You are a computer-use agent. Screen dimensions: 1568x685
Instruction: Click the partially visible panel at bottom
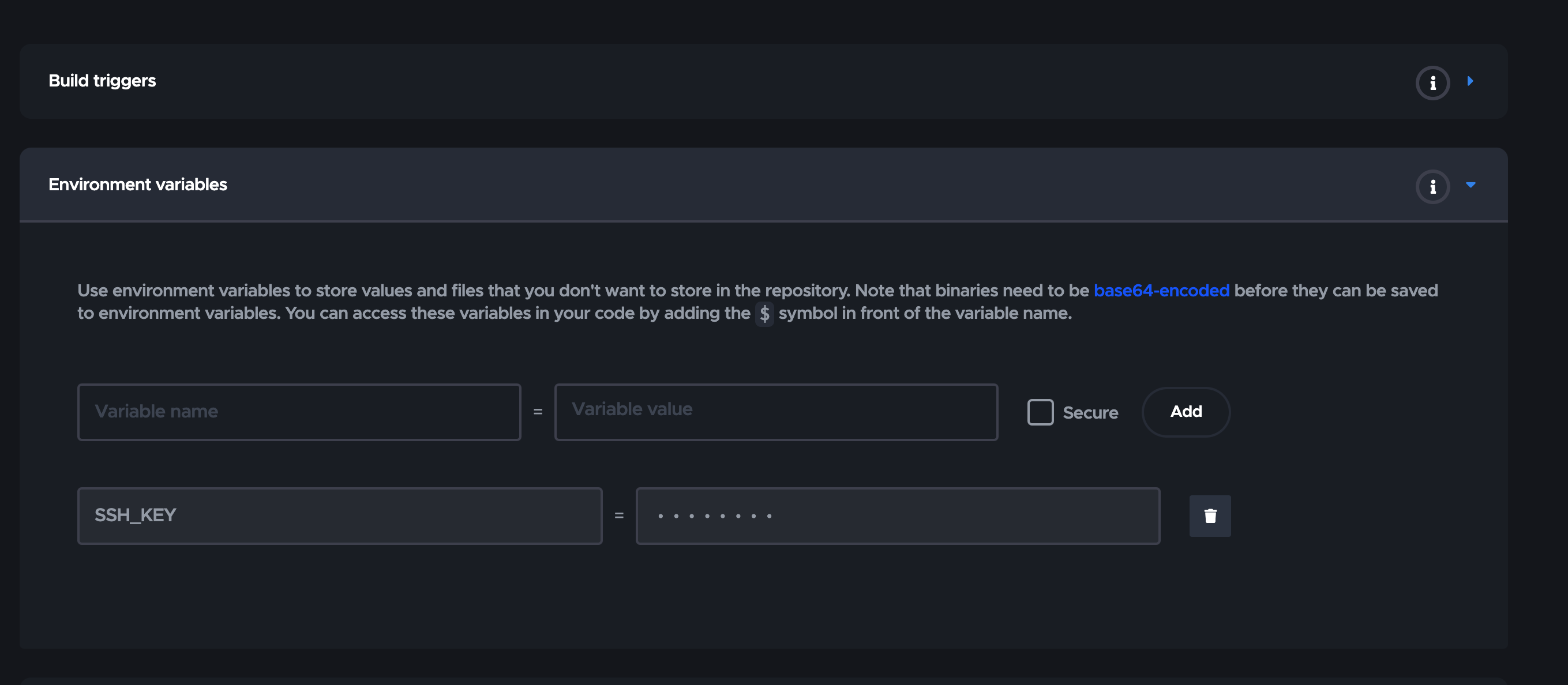click(x=763, y=681)
